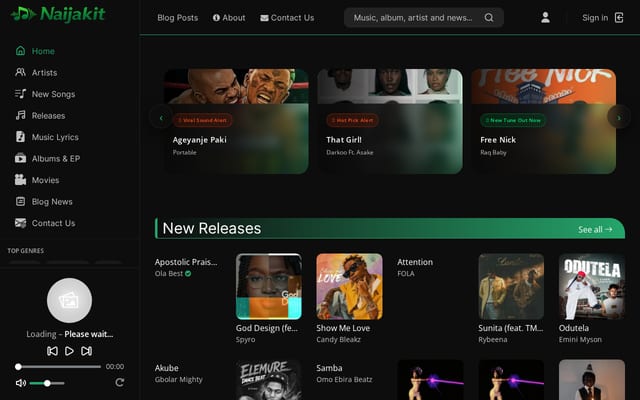Open Contact Us in top navigation
The height and width of the screenshot is (400, 640).
point(287,18)
